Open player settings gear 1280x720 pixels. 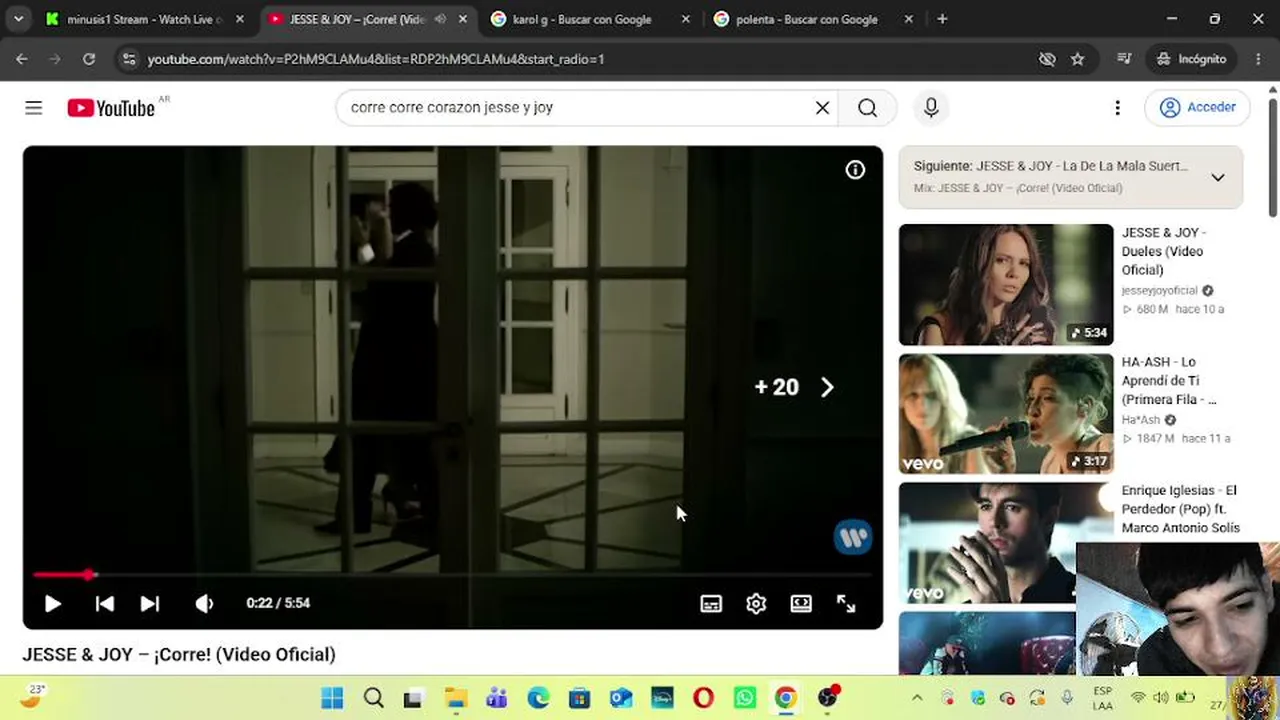click(x=756, y=603)
